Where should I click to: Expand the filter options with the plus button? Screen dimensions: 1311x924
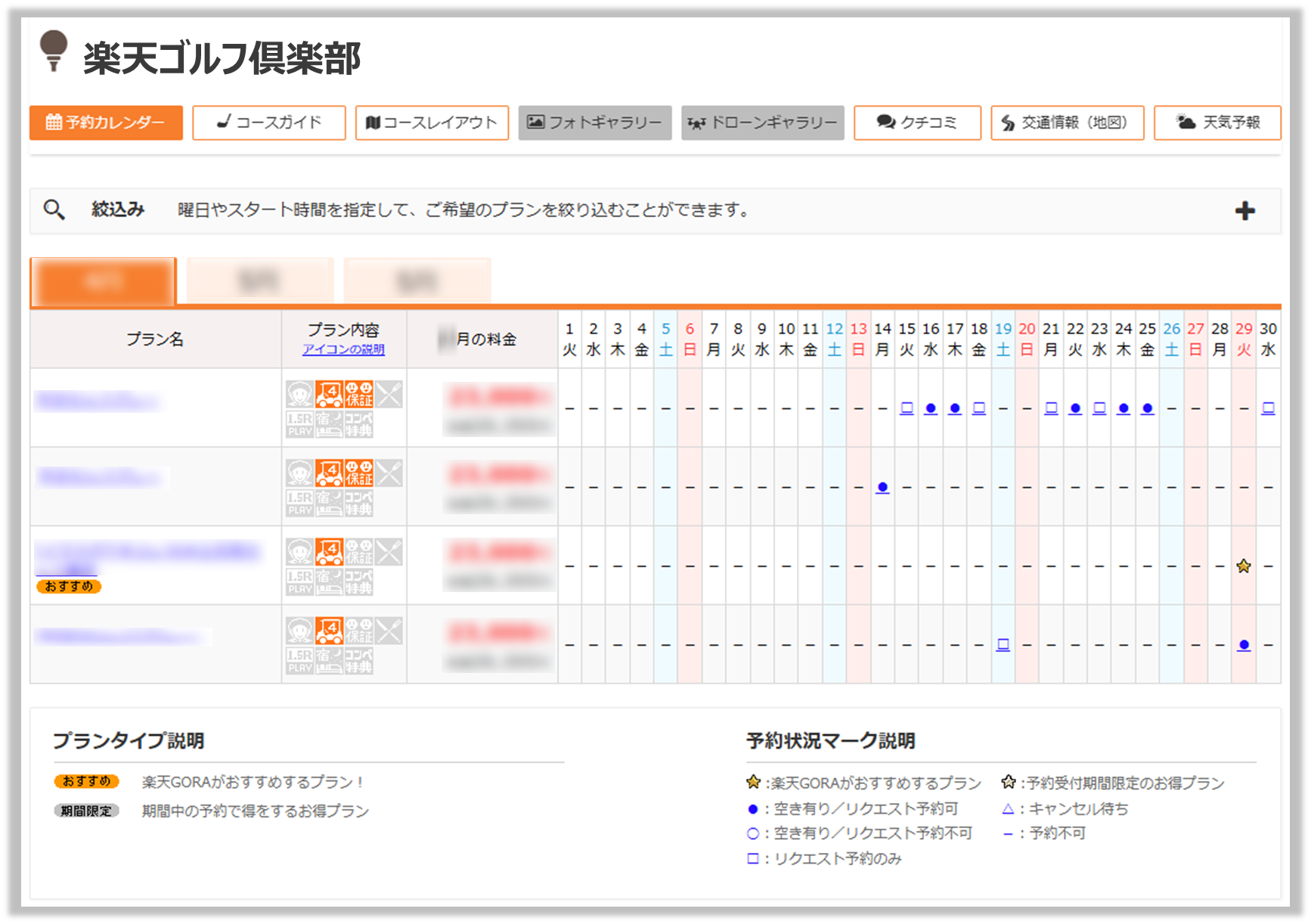point(1245,210)
